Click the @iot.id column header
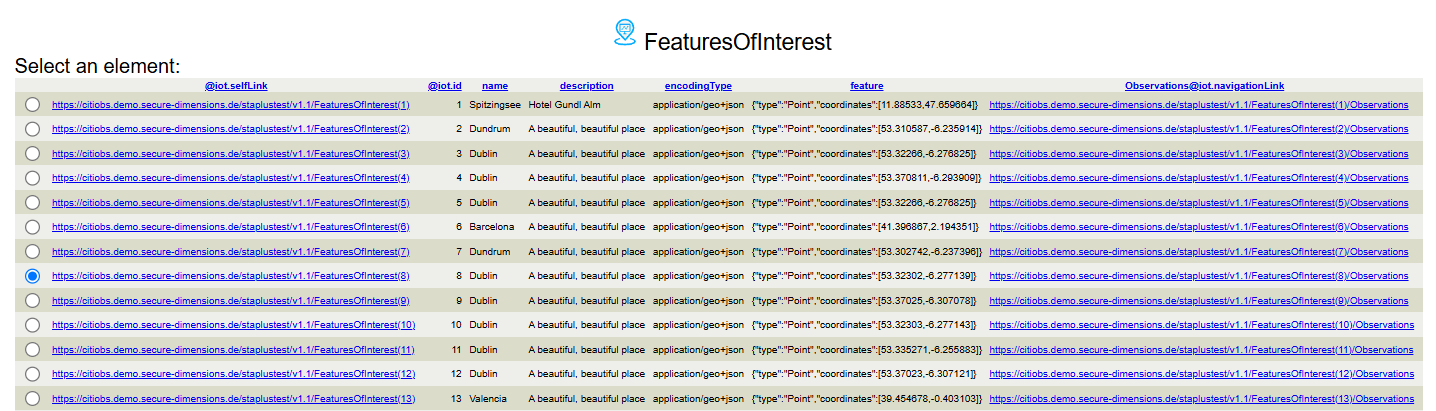Viewport: 1436px width, 411px height. click(445, 86)
